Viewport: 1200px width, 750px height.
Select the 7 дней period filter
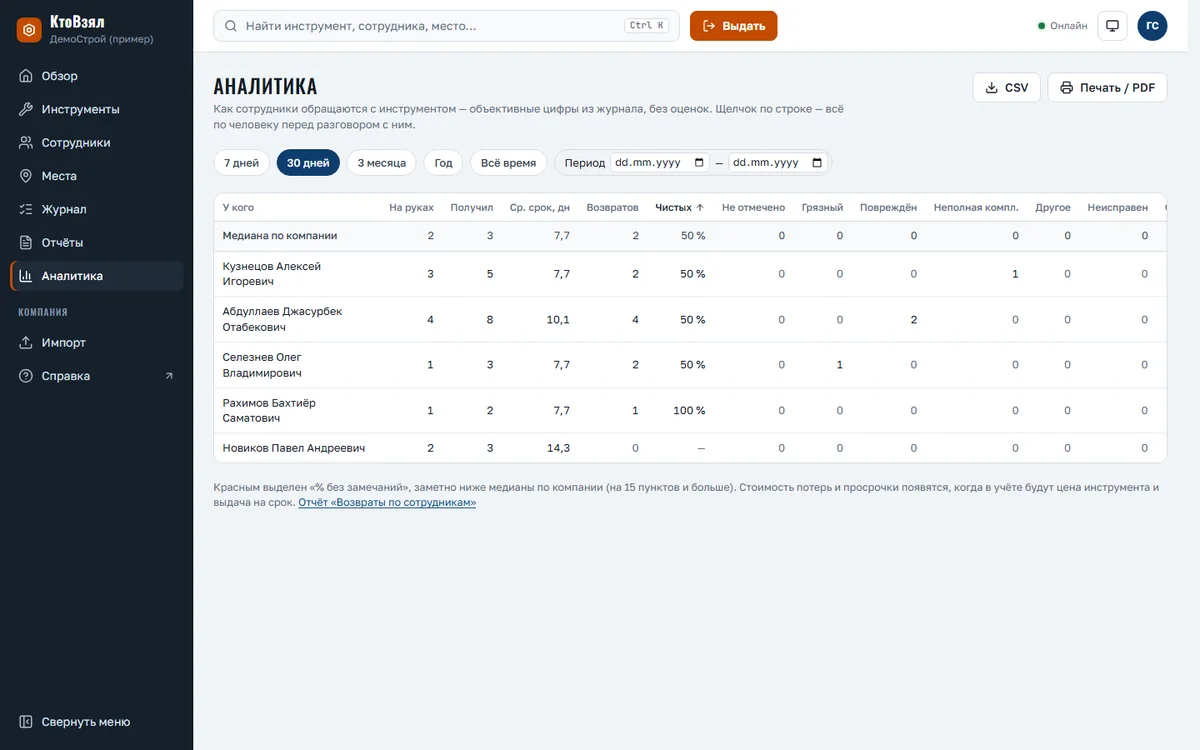pos(241,163)
